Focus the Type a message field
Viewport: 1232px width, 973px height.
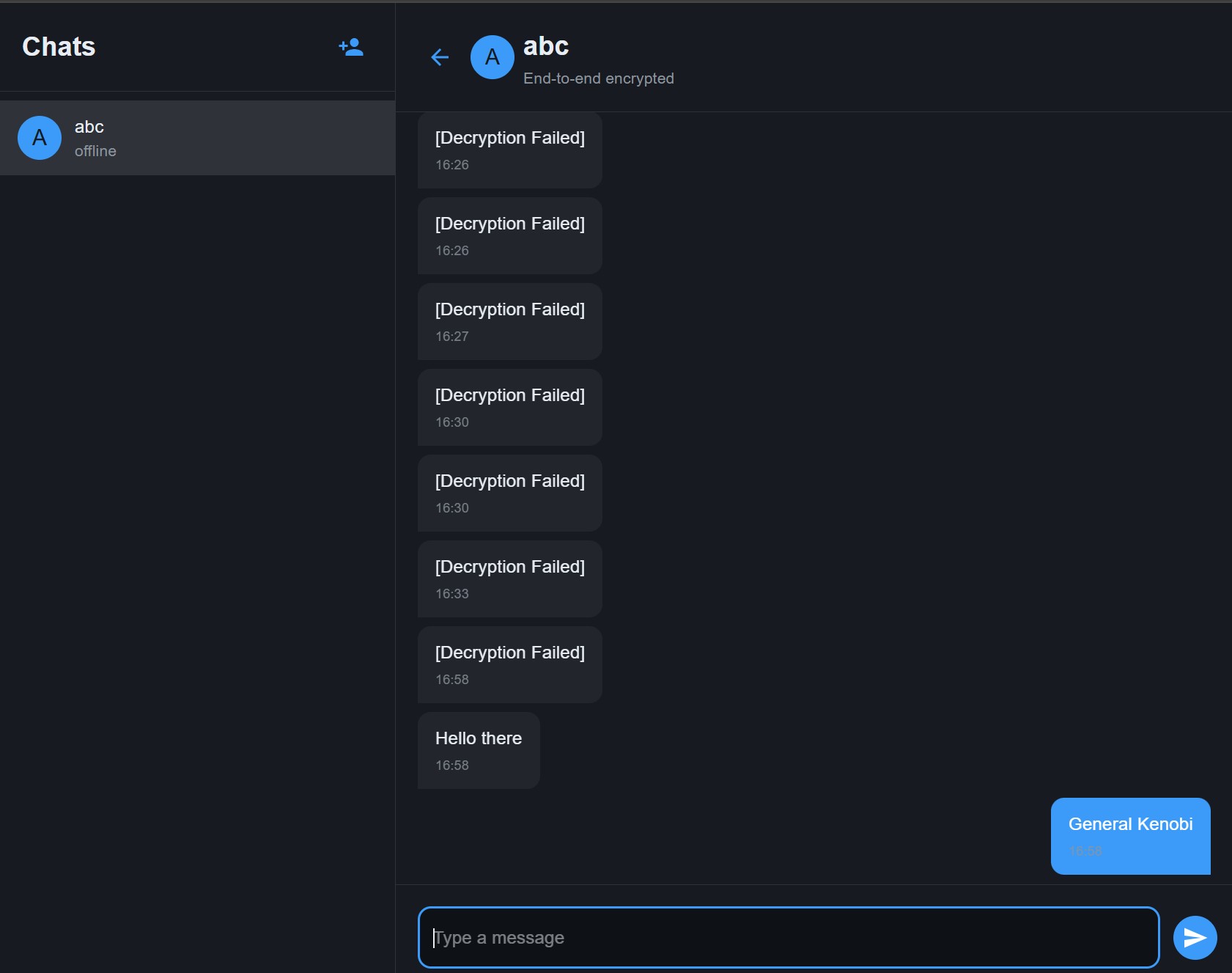(788, 937)
